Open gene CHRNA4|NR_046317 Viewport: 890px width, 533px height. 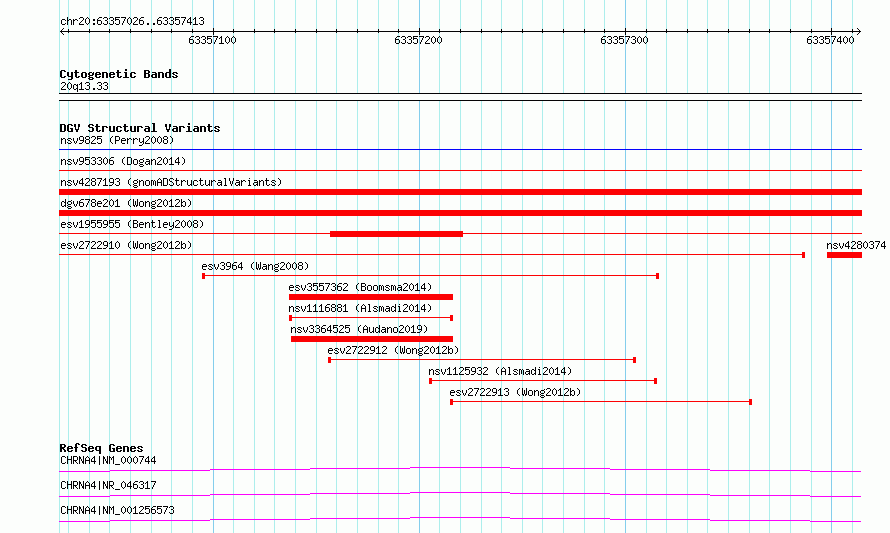coord(108,485)
